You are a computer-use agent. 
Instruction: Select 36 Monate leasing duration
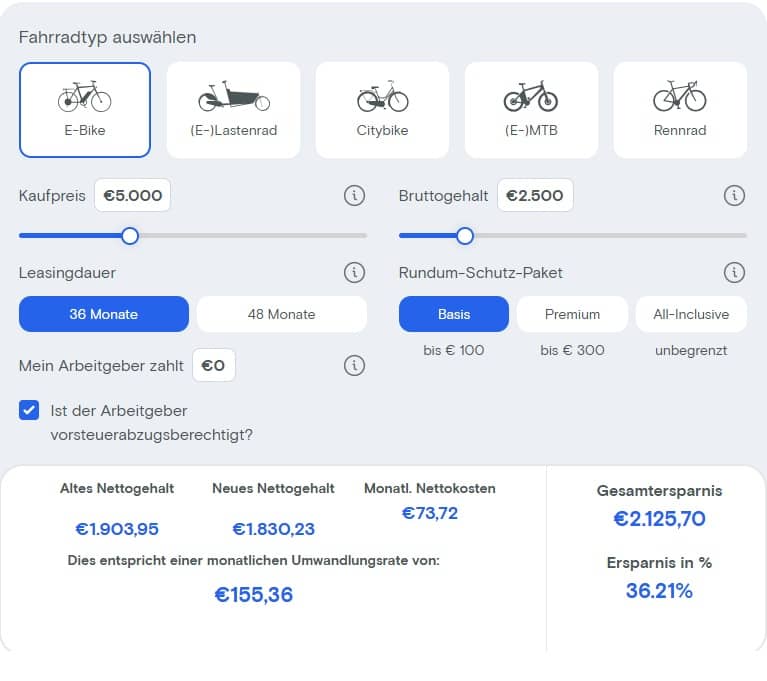pyautogui.click(x=104, y=314)
